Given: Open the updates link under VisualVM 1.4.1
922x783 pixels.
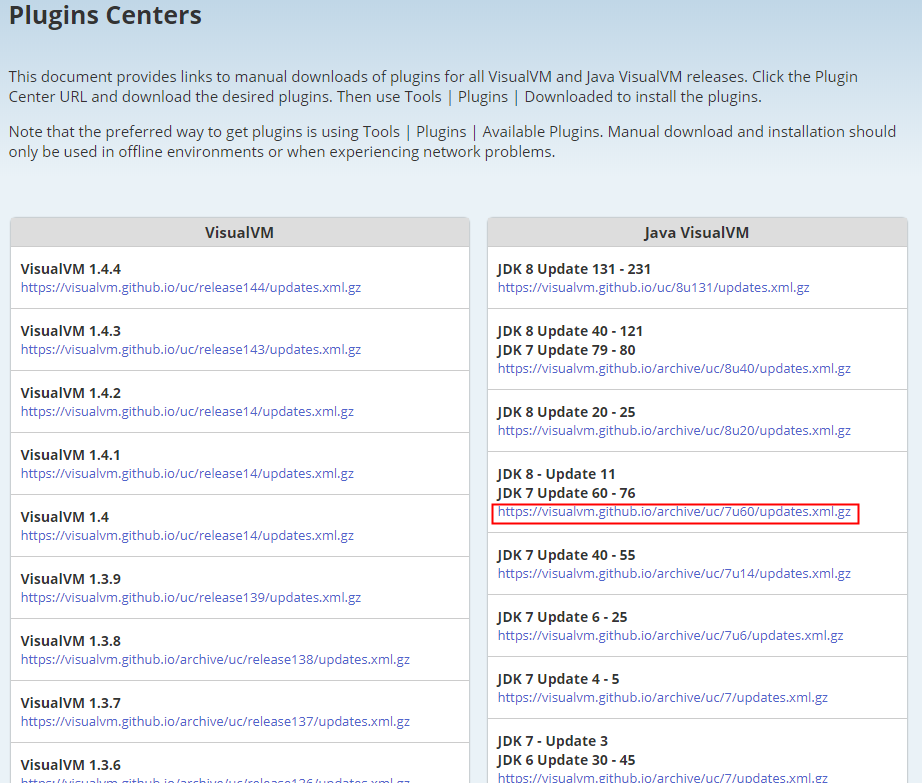Looking at the screenshot, I should (187, 473).
